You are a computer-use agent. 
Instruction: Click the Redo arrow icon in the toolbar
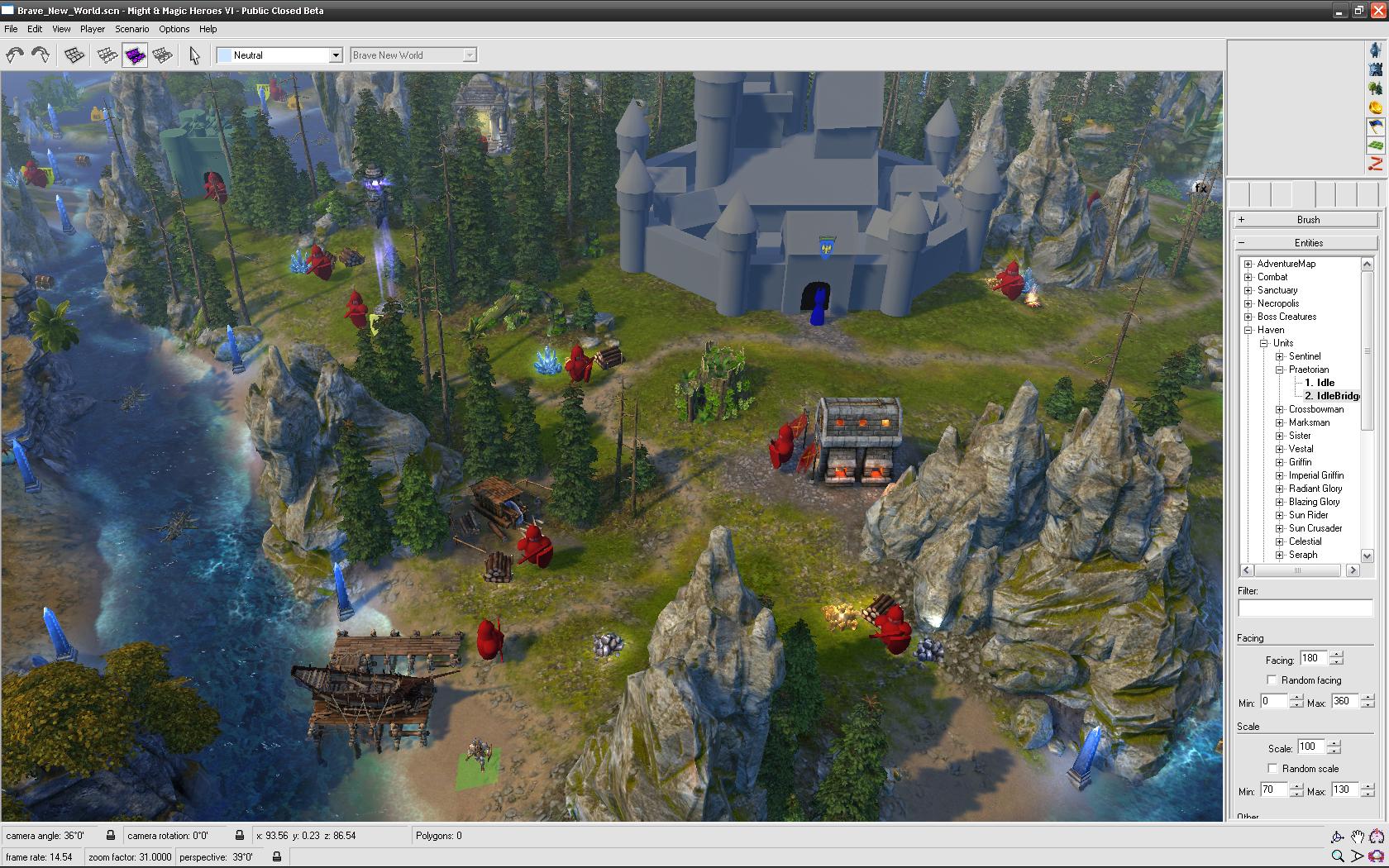(x=40, y=55)
